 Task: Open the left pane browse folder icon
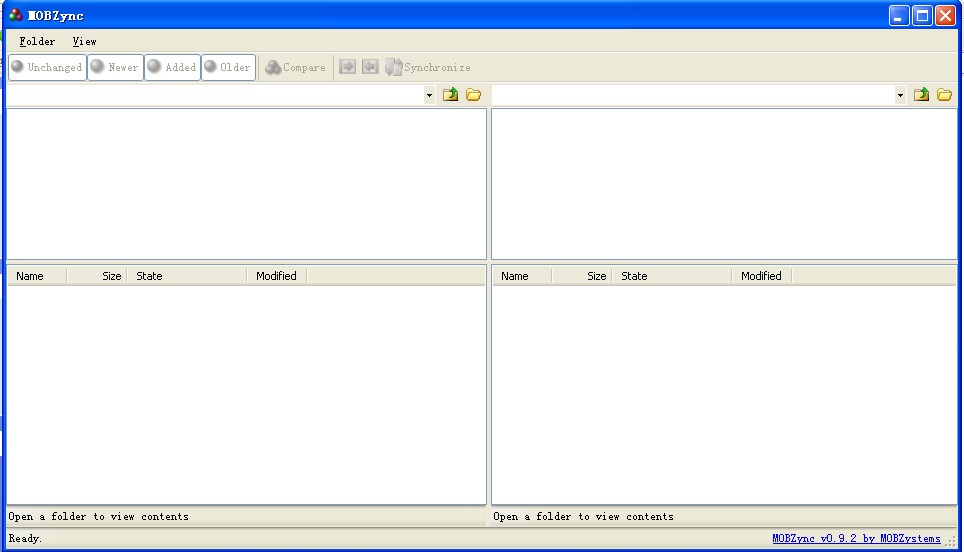pyautogui.click(x=474, y=95)
